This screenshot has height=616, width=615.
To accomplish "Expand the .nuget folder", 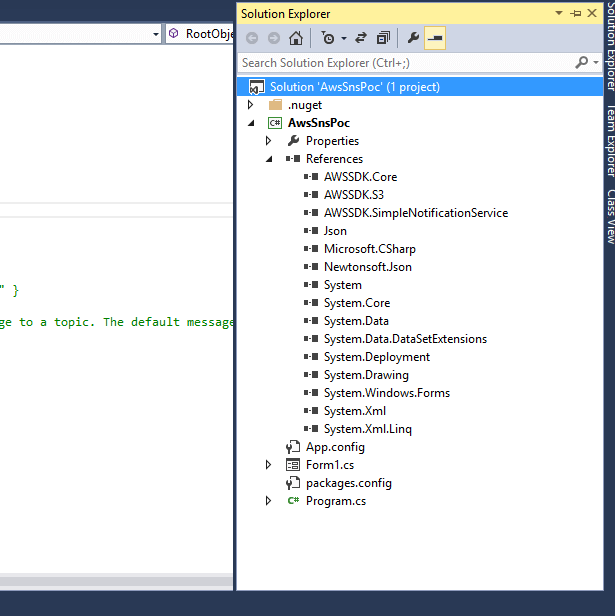I will 250,105.
